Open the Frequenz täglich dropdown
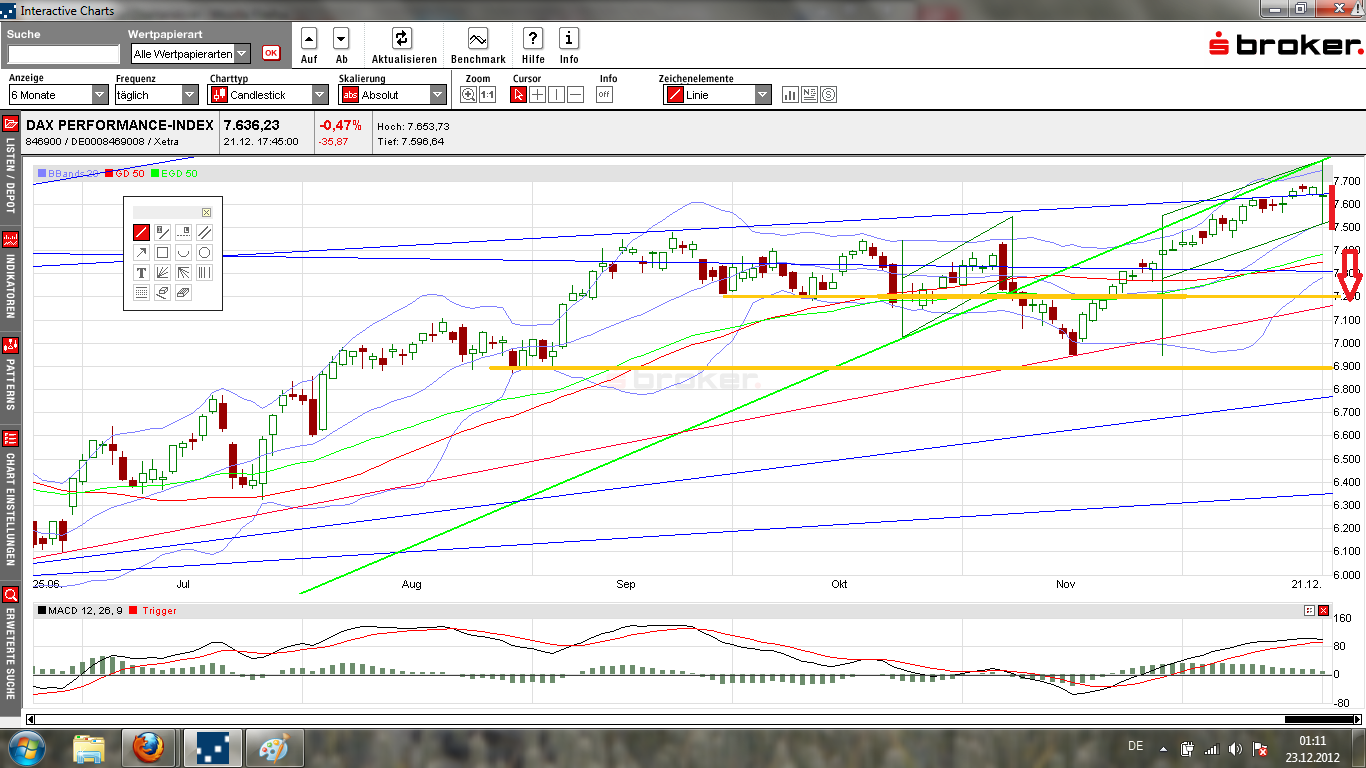The height and width of the screenshot is (768, 1366). tap(157, 95)
